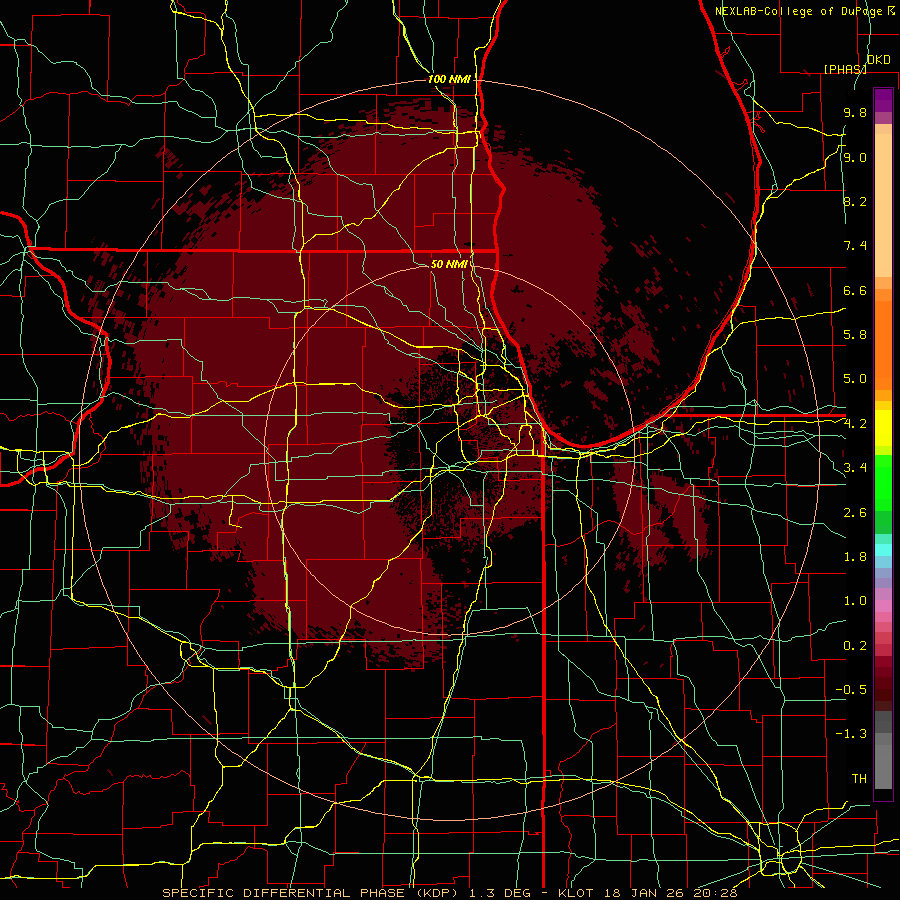The height and width of the screenshot is (900, 900).
Task: Click the 4.2 value on the scale
Action: (855, 424)
